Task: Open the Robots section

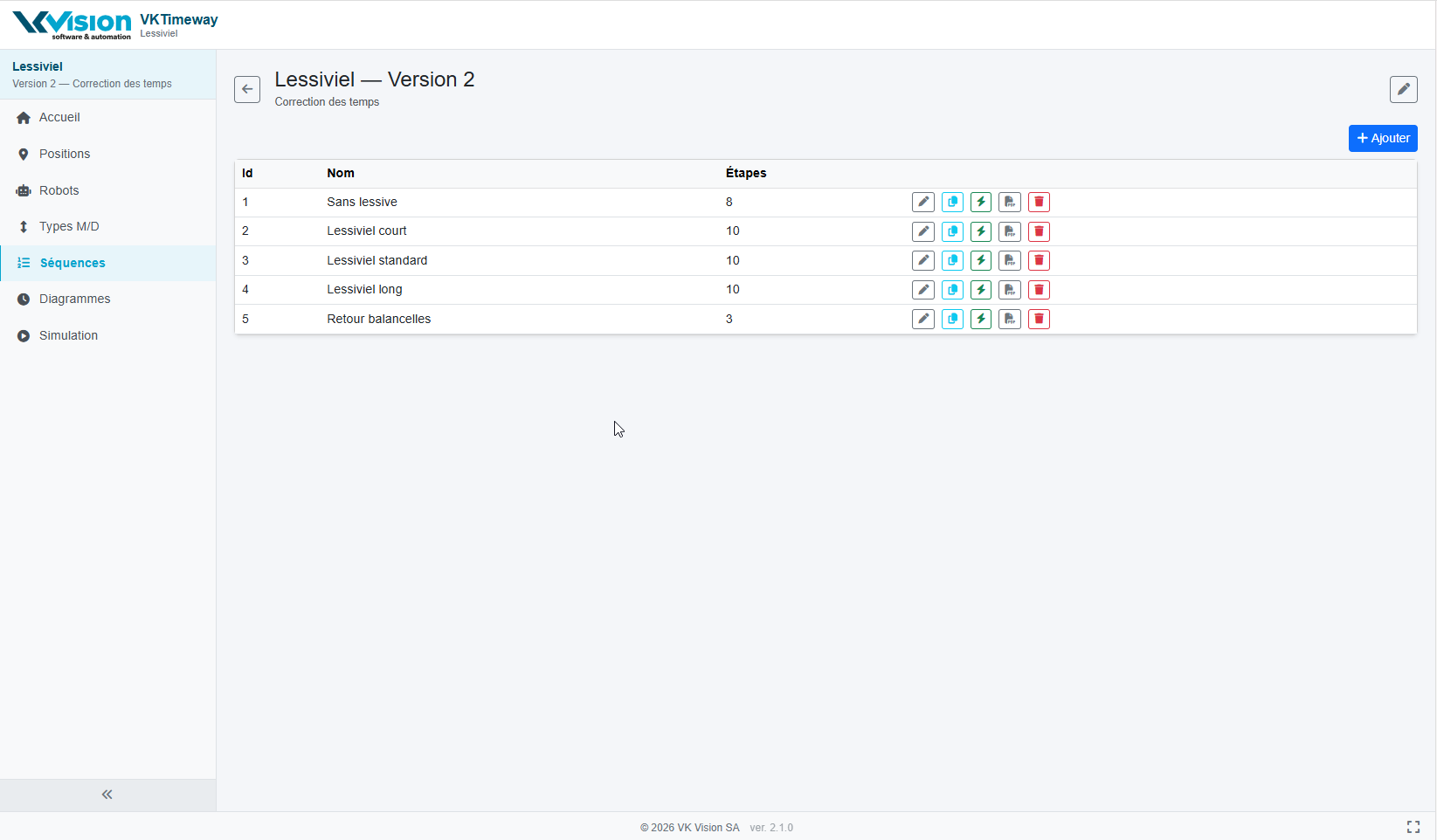Action: tap(59, 190)
